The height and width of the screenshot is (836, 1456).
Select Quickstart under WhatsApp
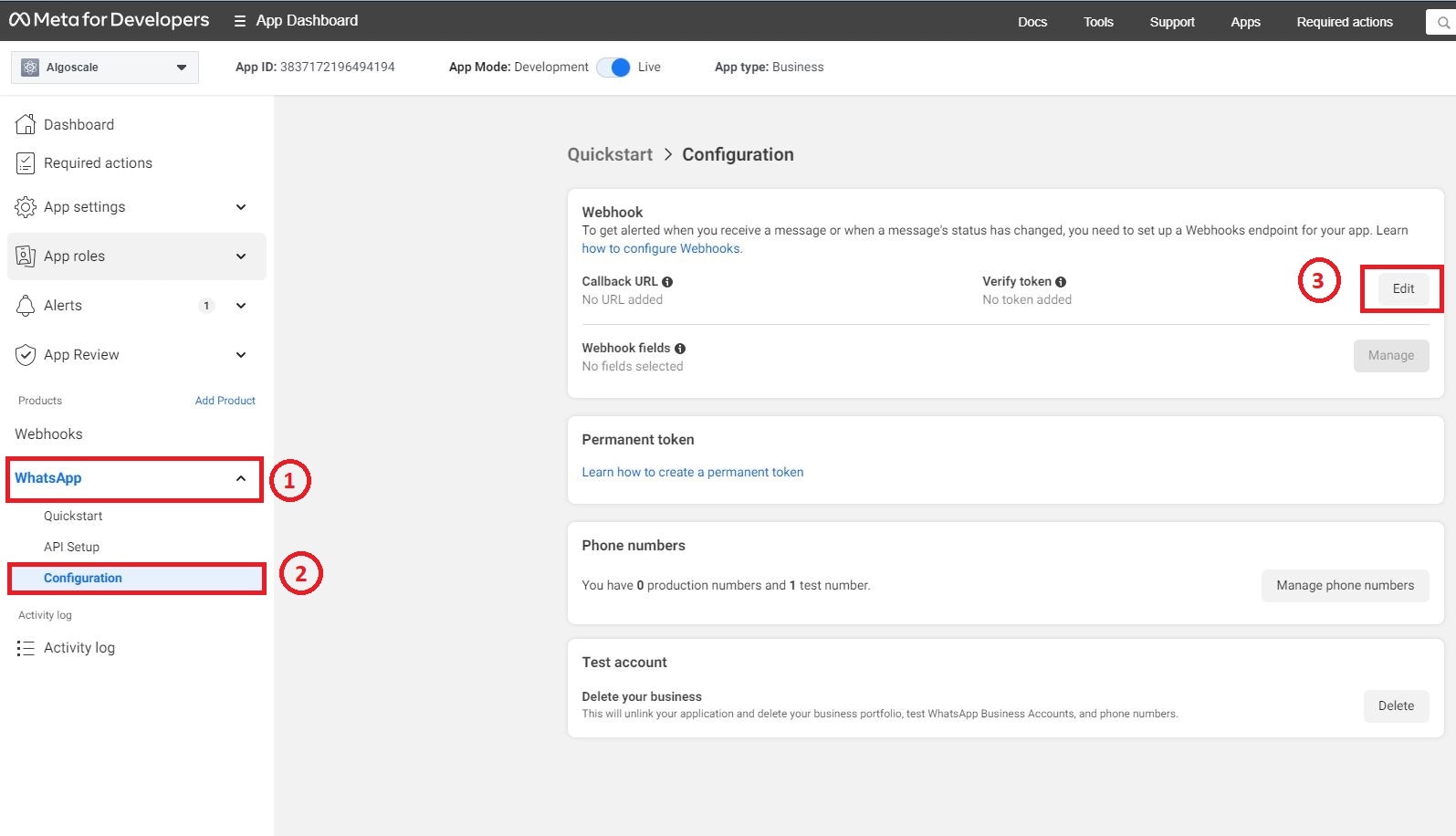pos(73,517)
